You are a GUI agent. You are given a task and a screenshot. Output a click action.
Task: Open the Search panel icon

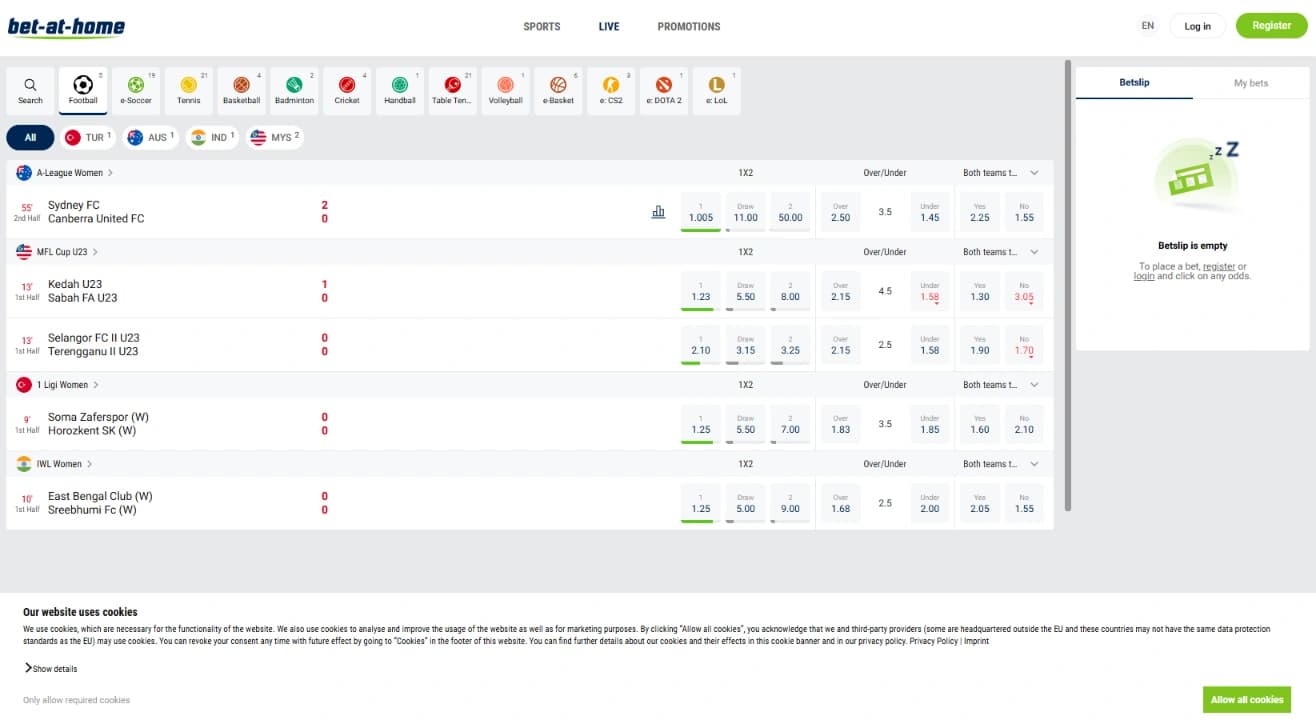30,89
